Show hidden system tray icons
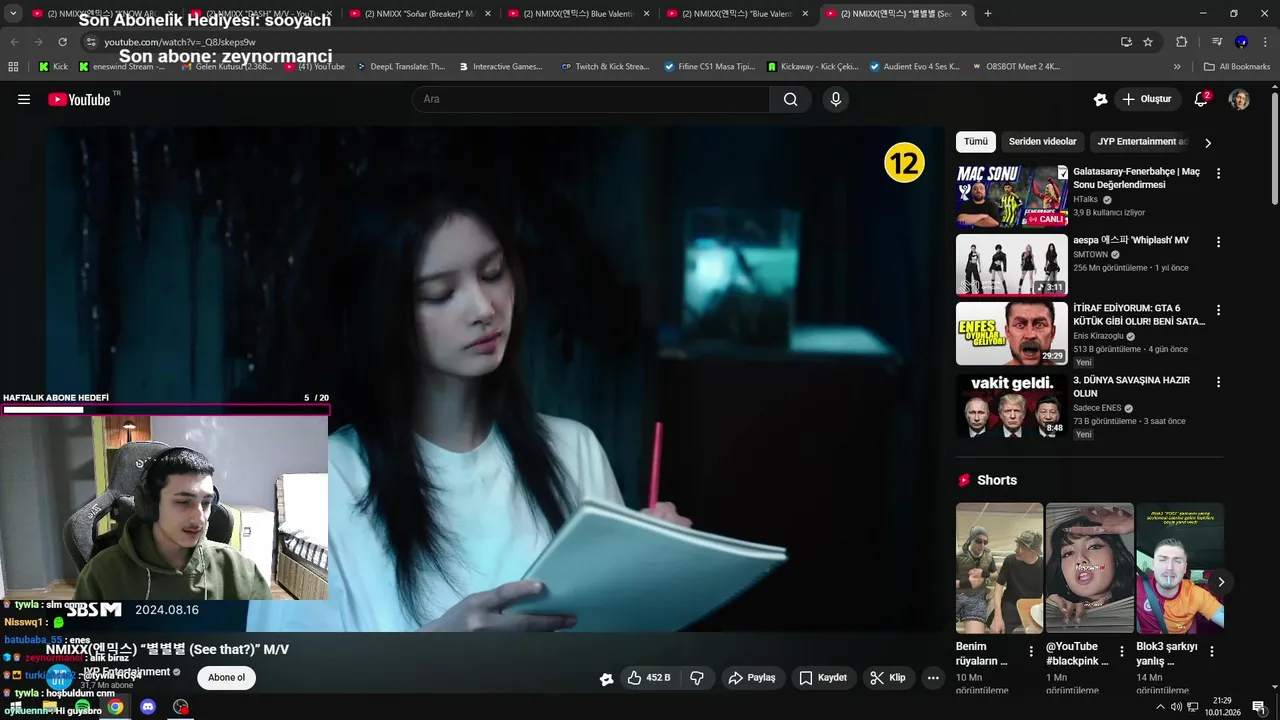The image size is (1280, 720). click(x=1160, y=707)
